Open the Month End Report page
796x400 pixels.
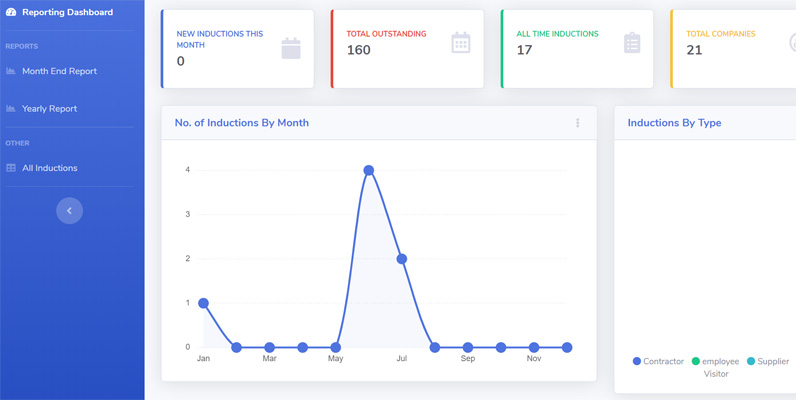click(x=59, y=71)
